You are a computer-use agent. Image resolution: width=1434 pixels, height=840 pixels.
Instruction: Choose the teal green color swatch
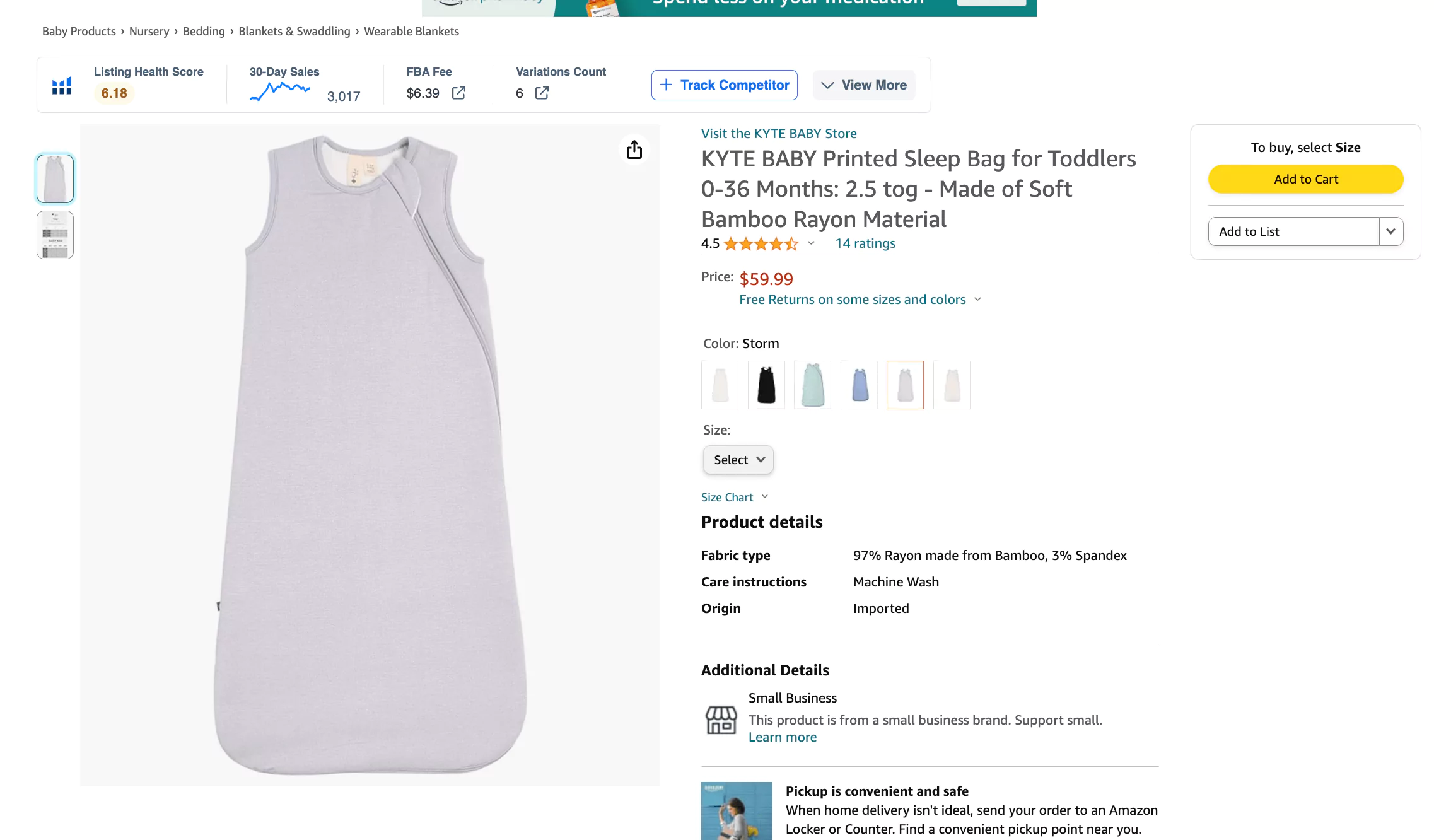click(x=812, y=385)
